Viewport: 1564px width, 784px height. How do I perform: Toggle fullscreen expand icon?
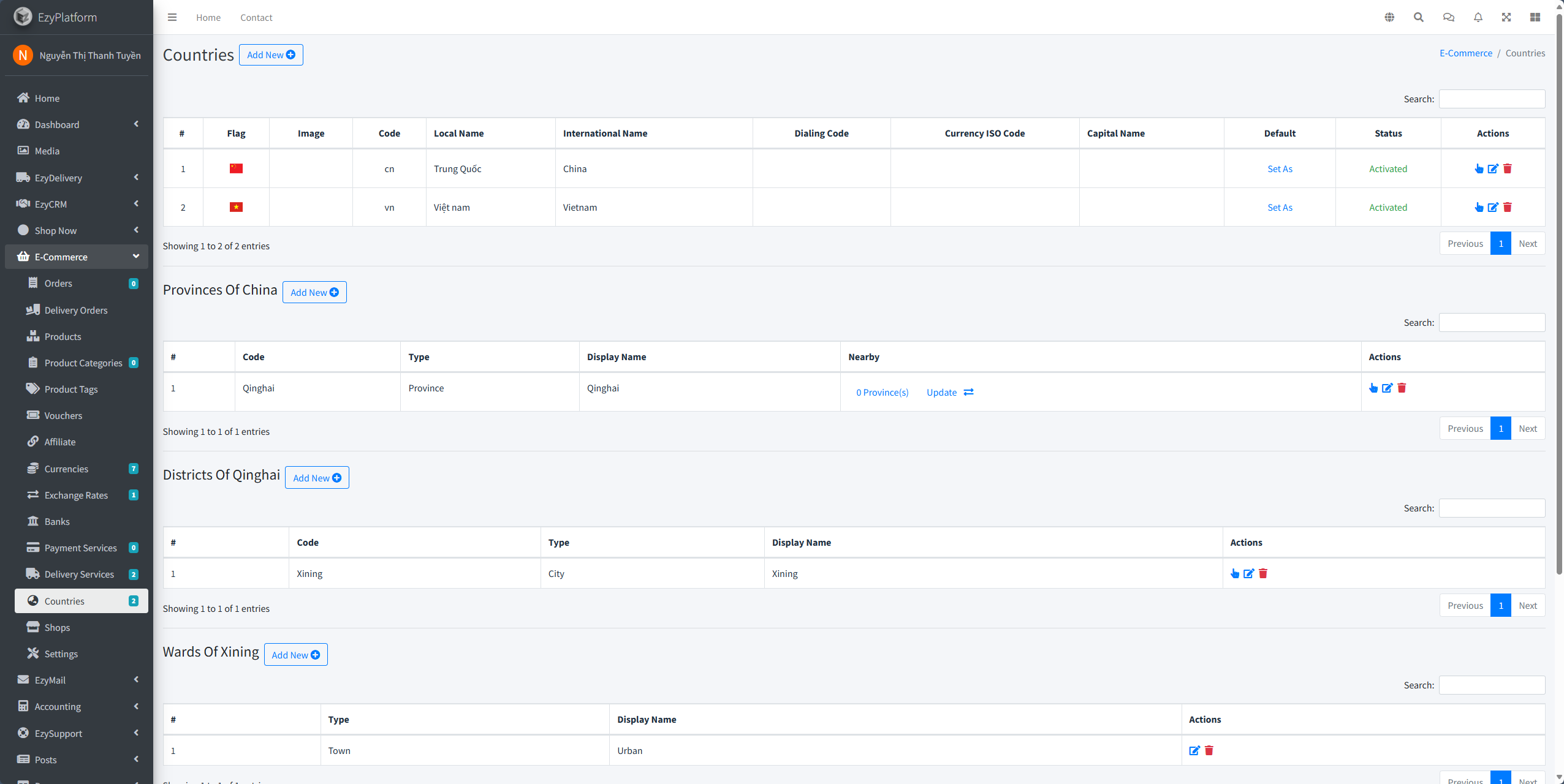[1506, 17]
